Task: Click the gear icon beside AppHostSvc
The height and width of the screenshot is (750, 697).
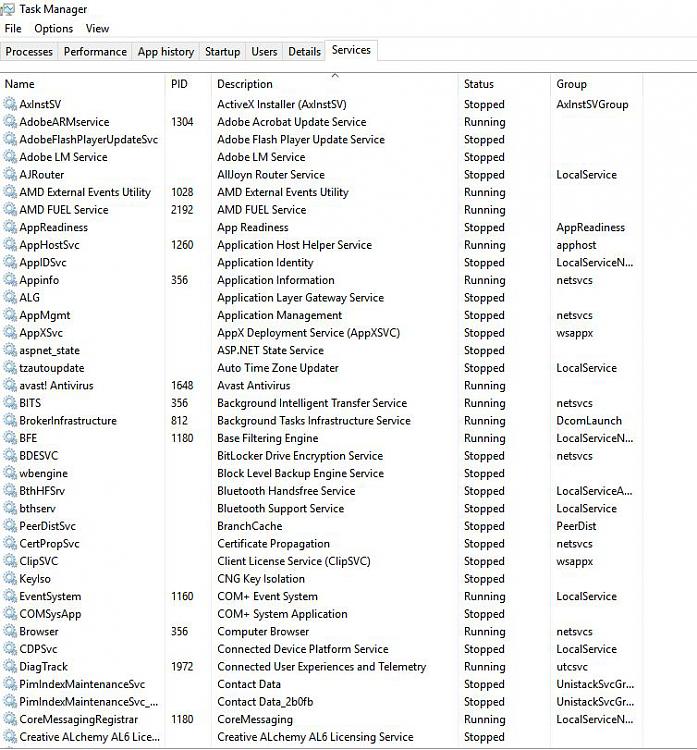Action: pos(10,244)
